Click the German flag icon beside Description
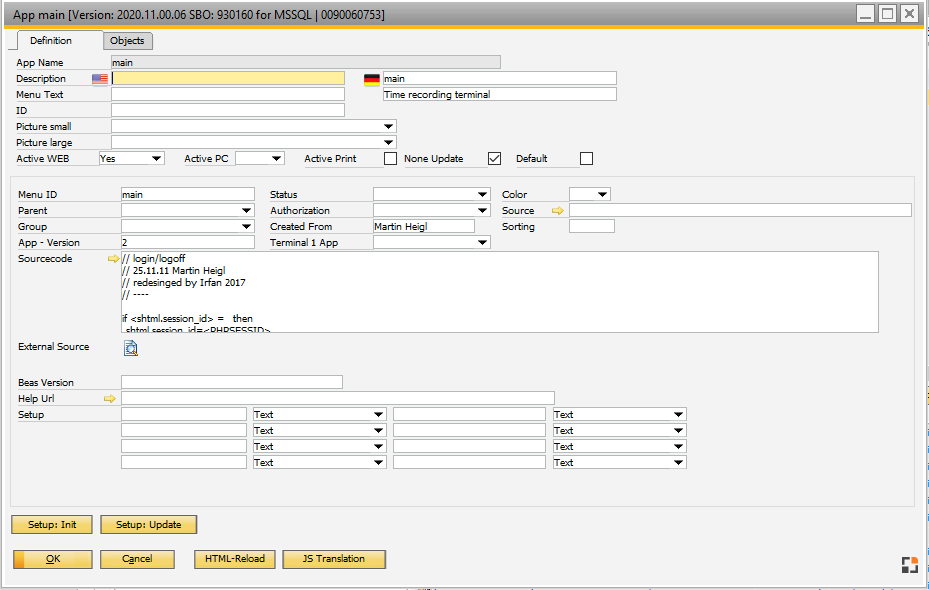 pyautogui.click(x=372, y=78)
